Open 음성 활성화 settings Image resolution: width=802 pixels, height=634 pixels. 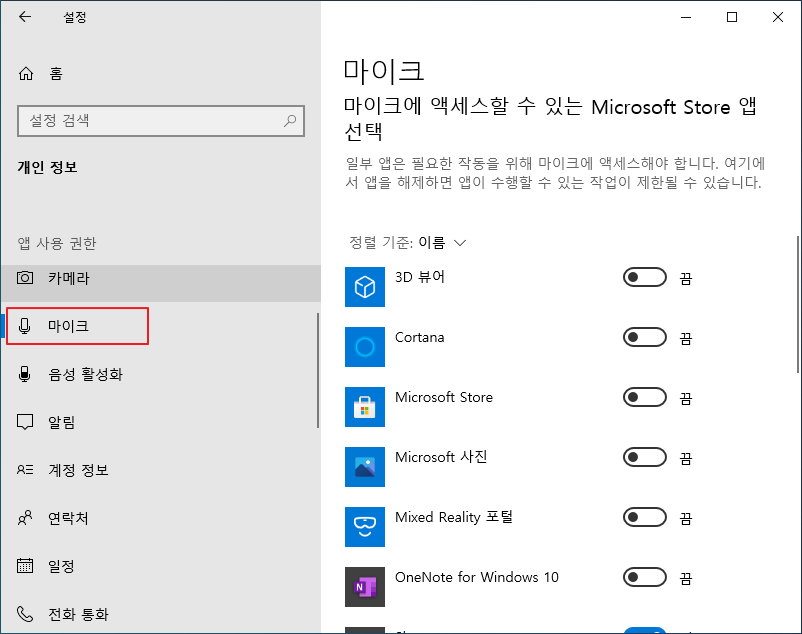click(x=161, y=374)
